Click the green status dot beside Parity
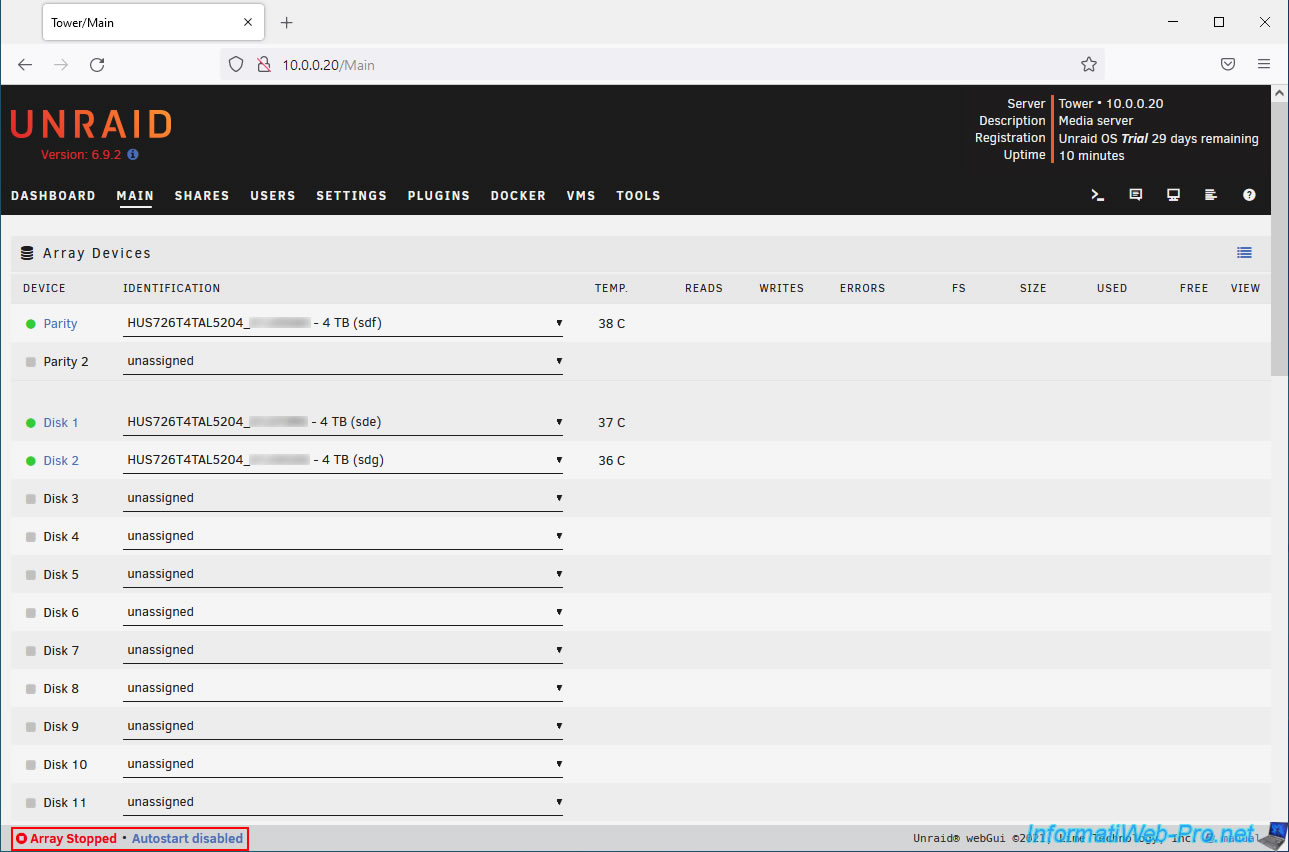This screenshot has width=1289, height=852. coord(31,324)
